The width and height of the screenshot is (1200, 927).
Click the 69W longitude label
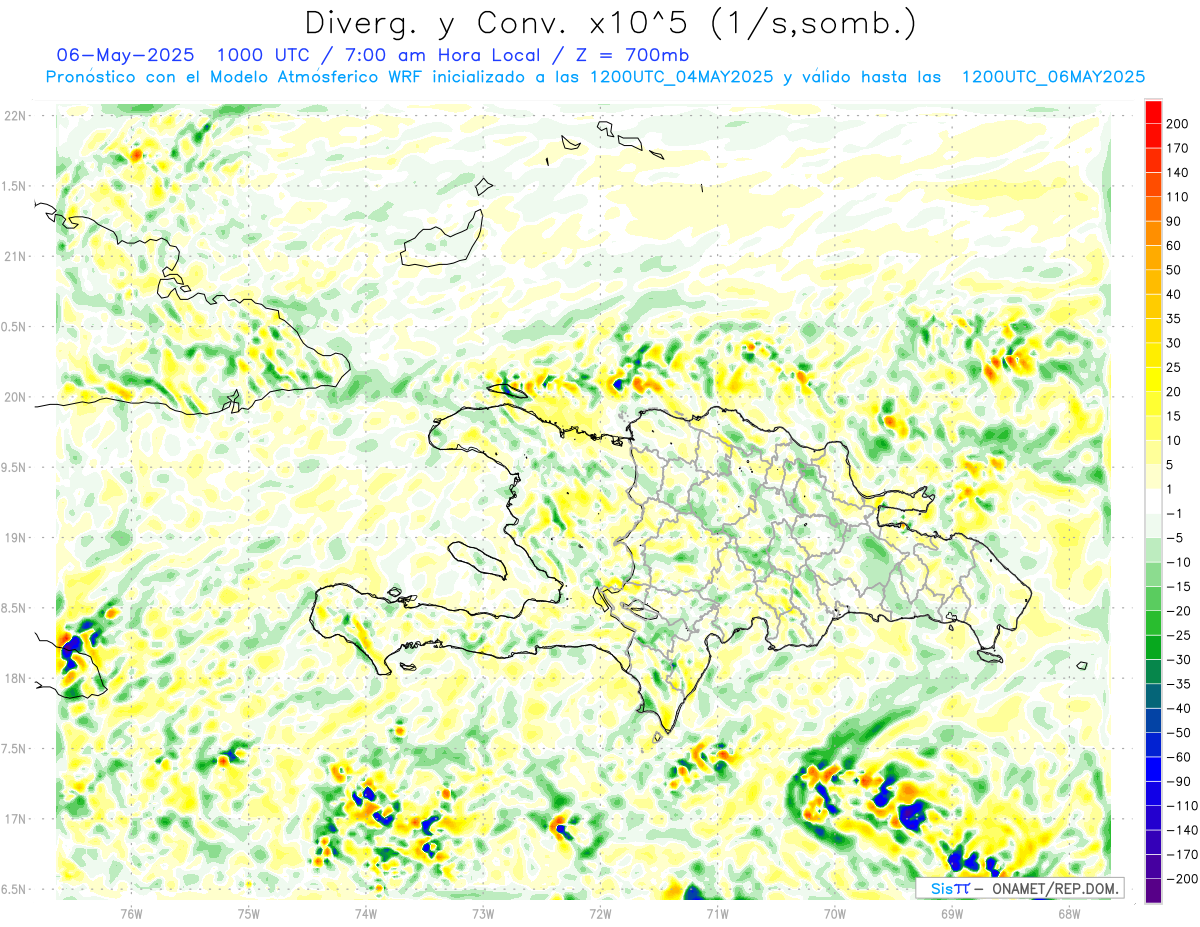coord(952,913)
